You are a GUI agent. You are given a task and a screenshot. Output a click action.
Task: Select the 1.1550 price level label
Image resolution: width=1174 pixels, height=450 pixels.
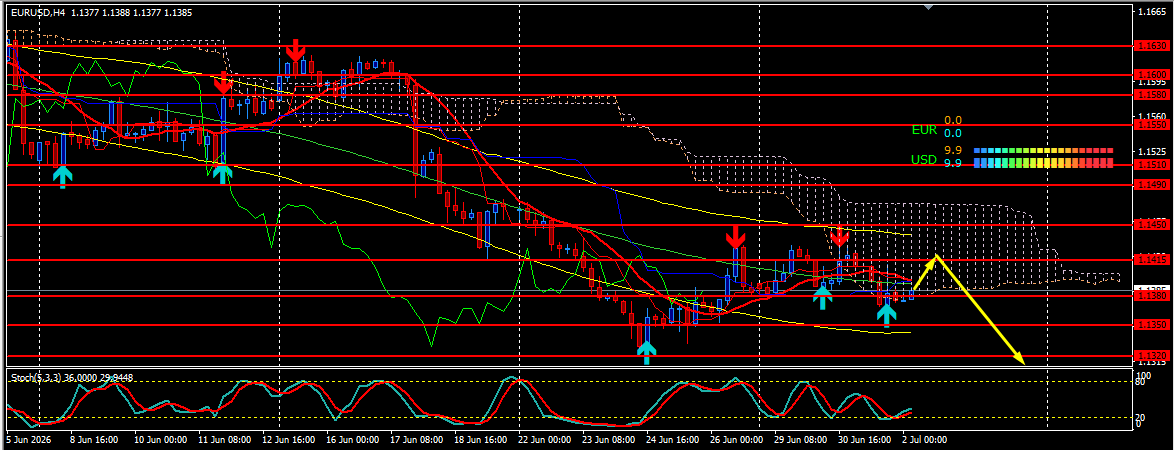click(1152, 125)
